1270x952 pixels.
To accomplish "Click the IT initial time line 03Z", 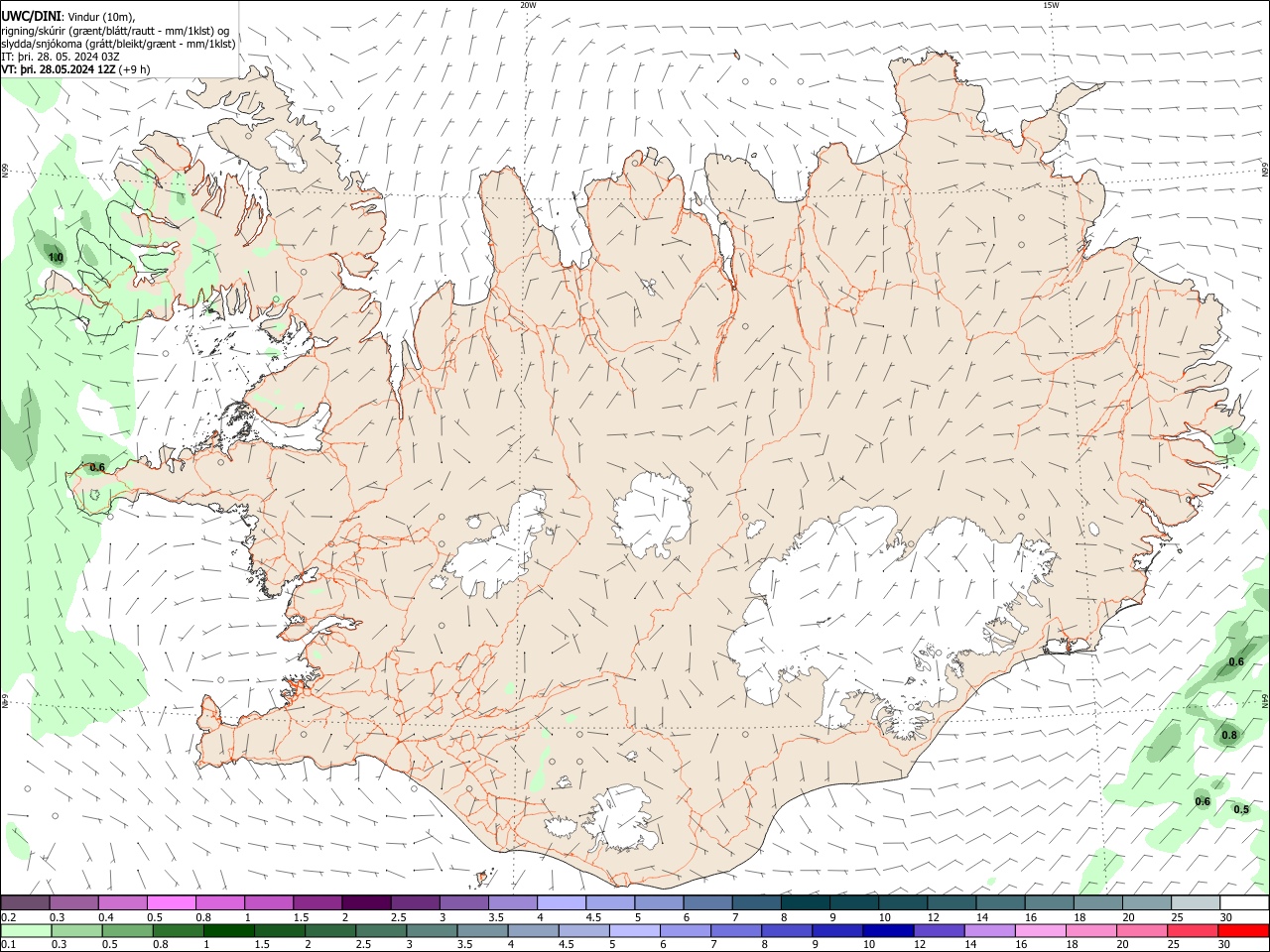I will tap(61, 57).
